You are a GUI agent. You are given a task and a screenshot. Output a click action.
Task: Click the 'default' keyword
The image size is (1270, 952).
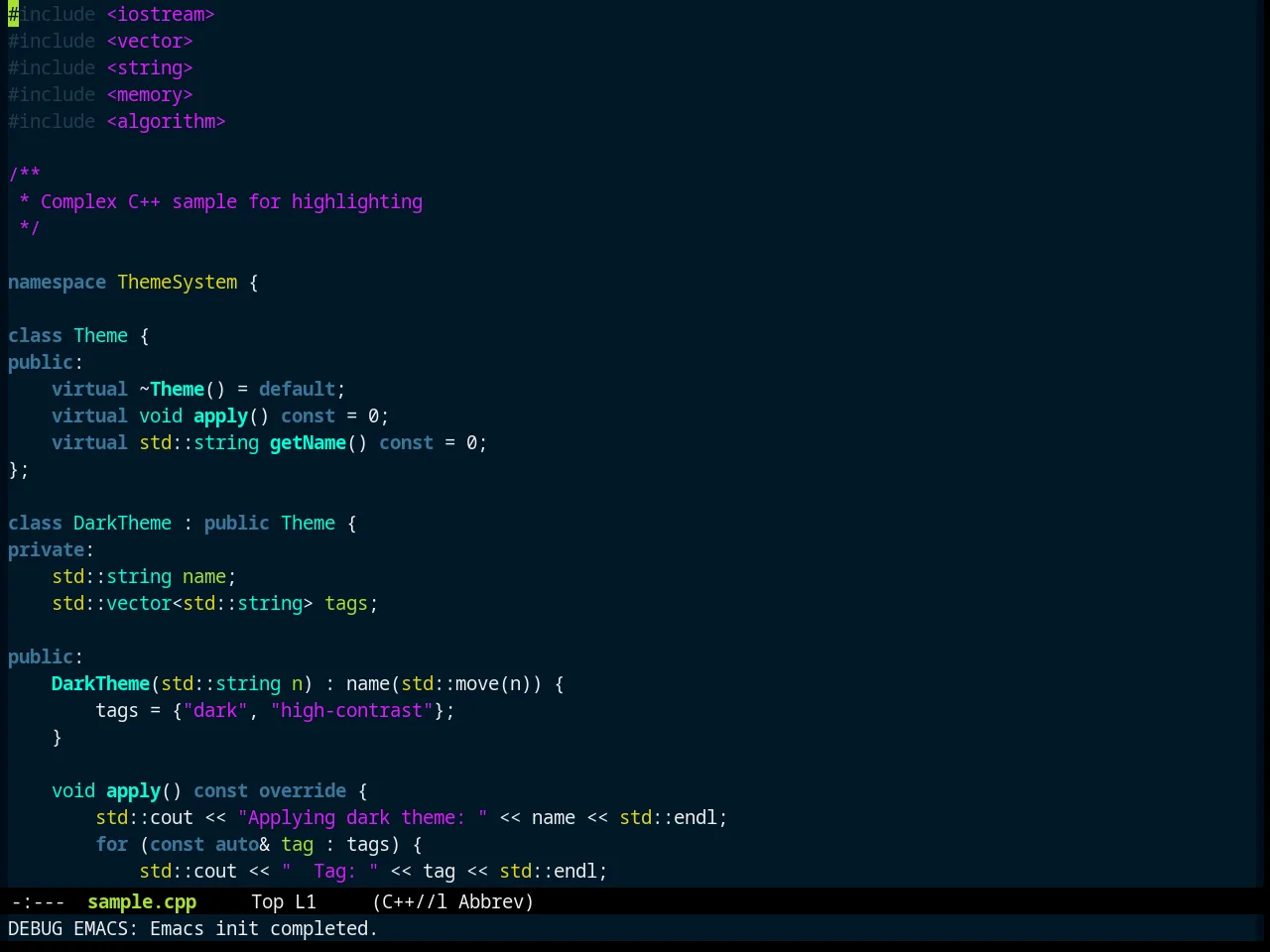pyautogui.click(x=297, y=389)
